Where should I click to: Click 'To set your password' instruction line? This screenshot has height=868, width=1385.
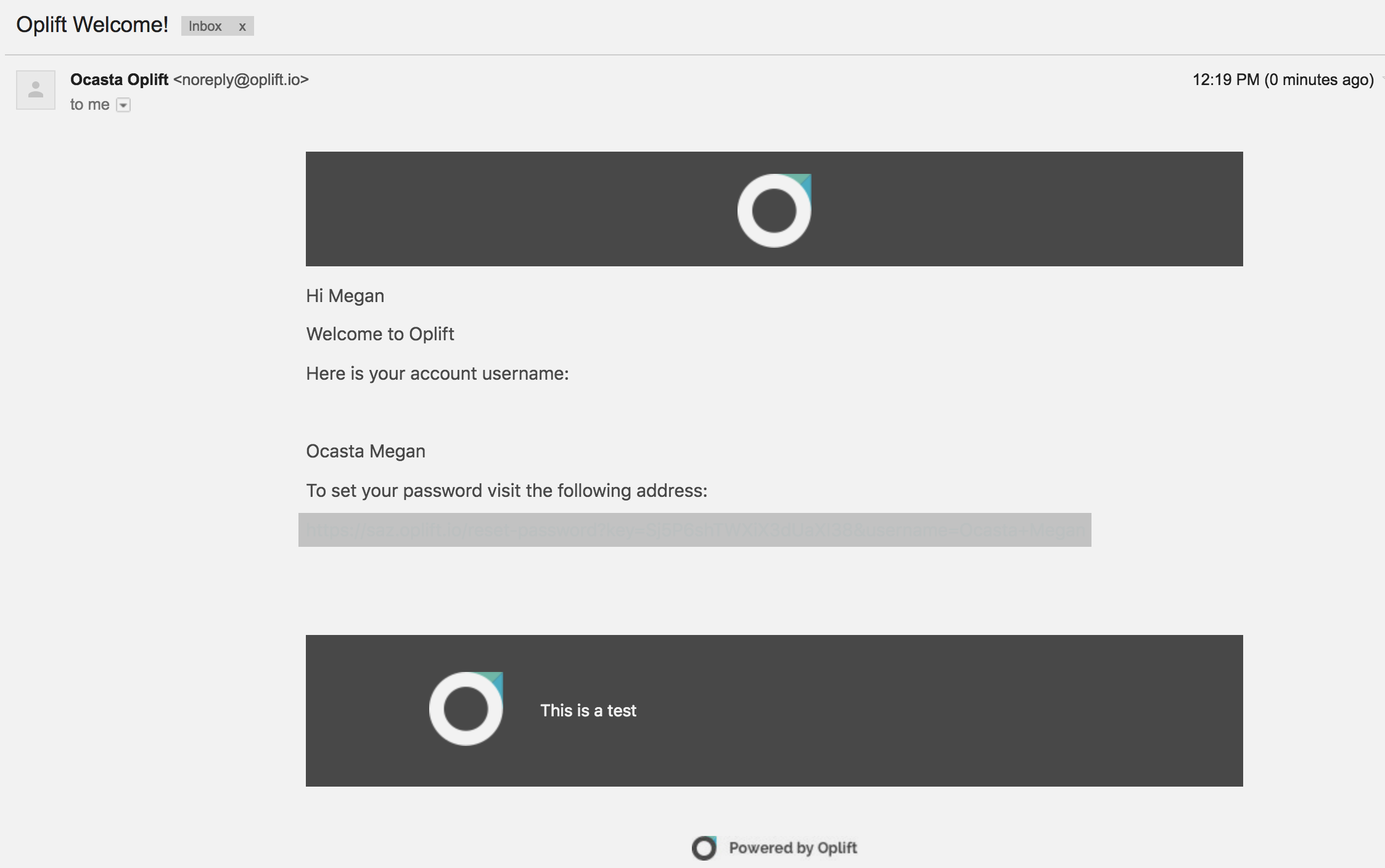click(x=506, y=491)
